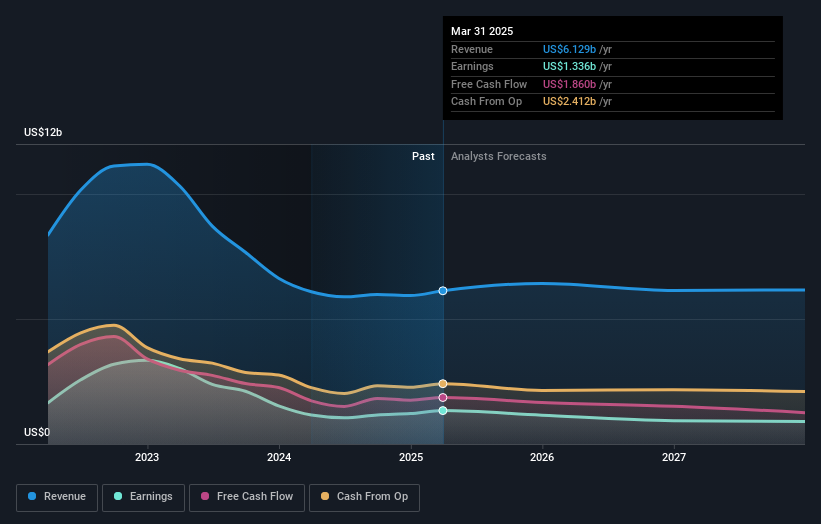821x524 pixels.
Task: Click the 2027 x-axis label
Action: click(674, 457)
